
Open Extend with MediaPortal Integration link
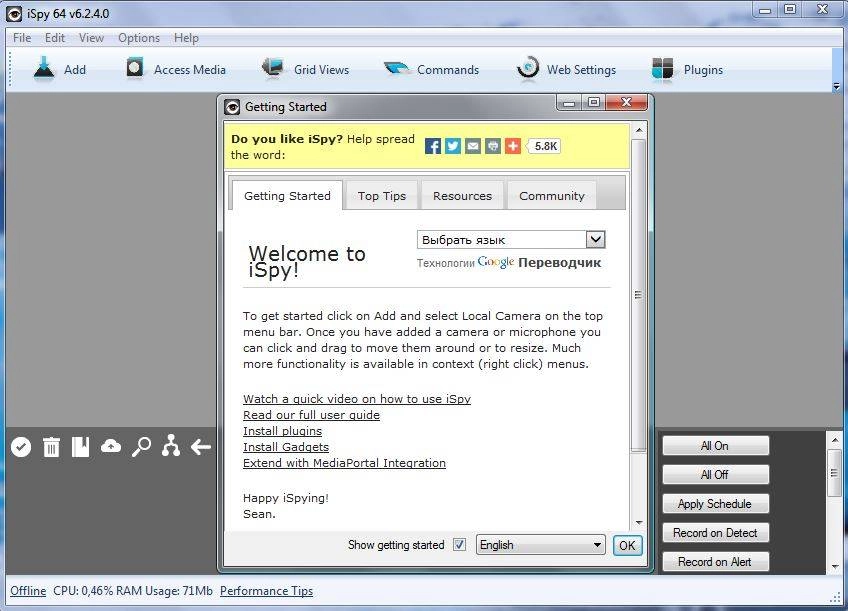coord(344,463)
